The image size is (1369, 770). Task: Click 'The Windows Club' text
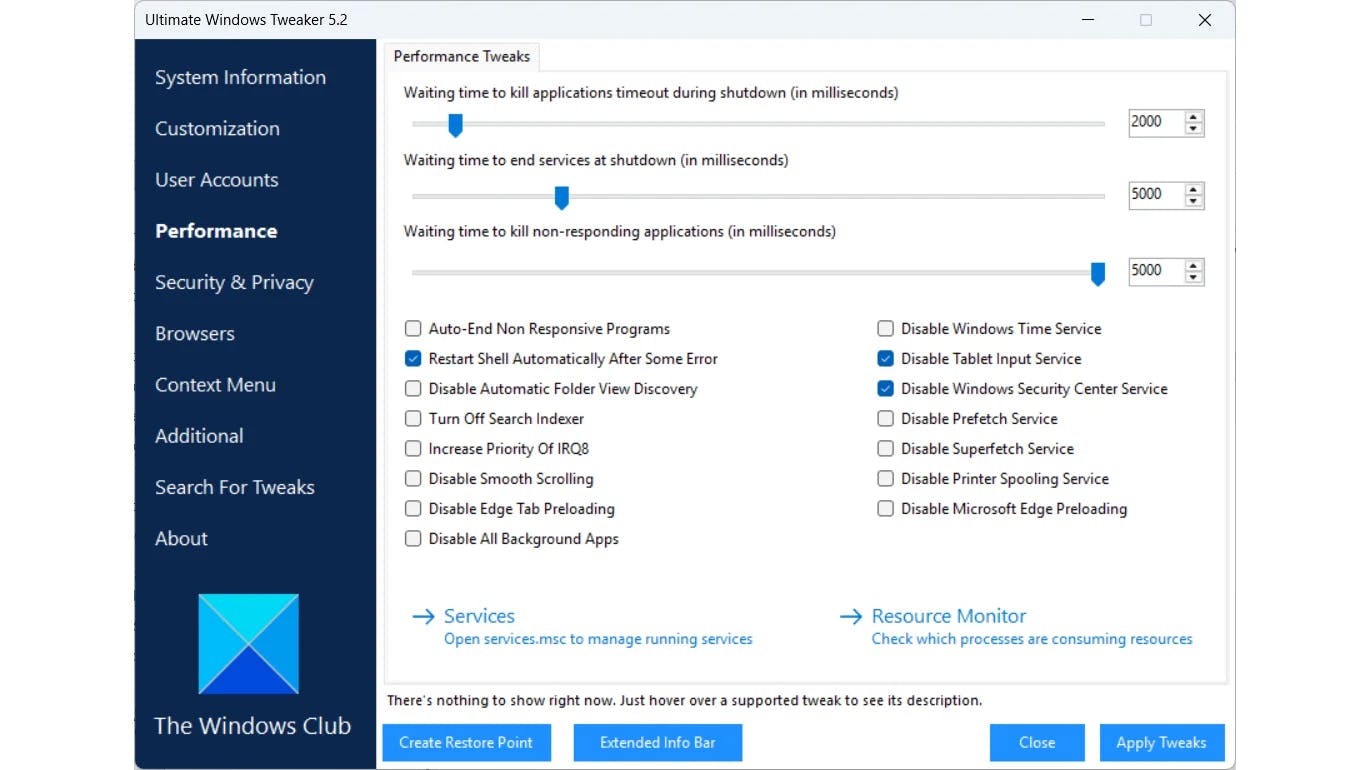tap(252, 727)
